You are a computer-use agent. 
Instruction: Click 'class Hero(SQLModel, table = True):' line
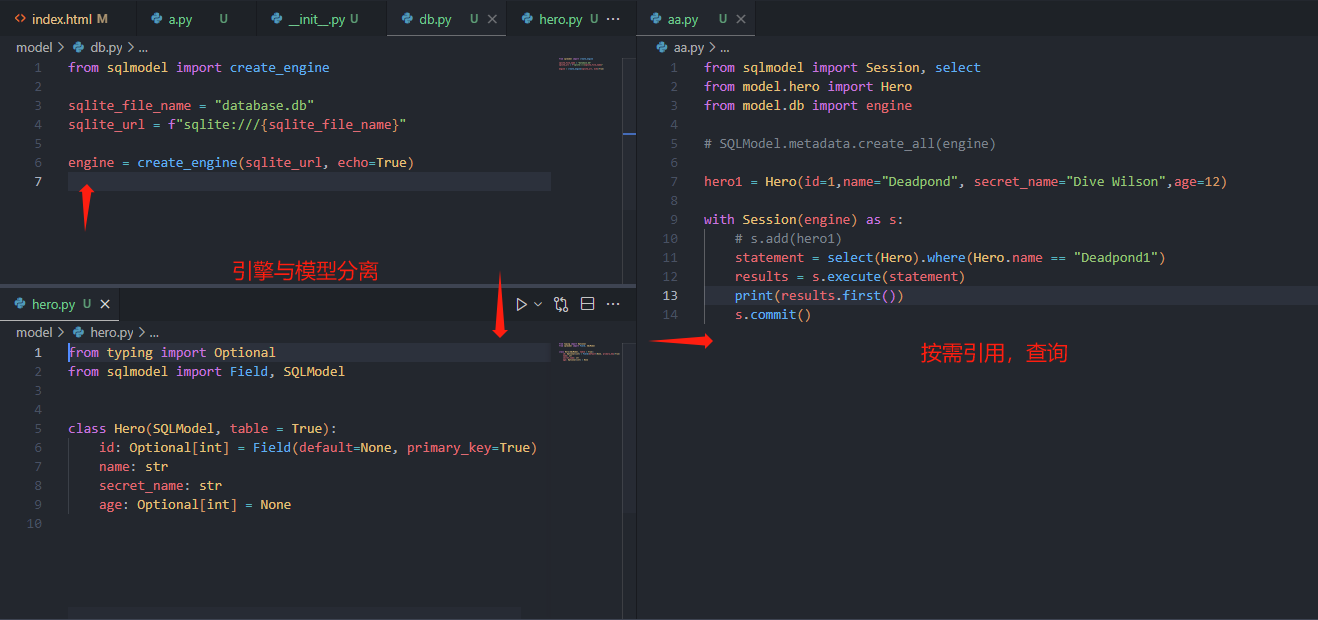(203, 428)
